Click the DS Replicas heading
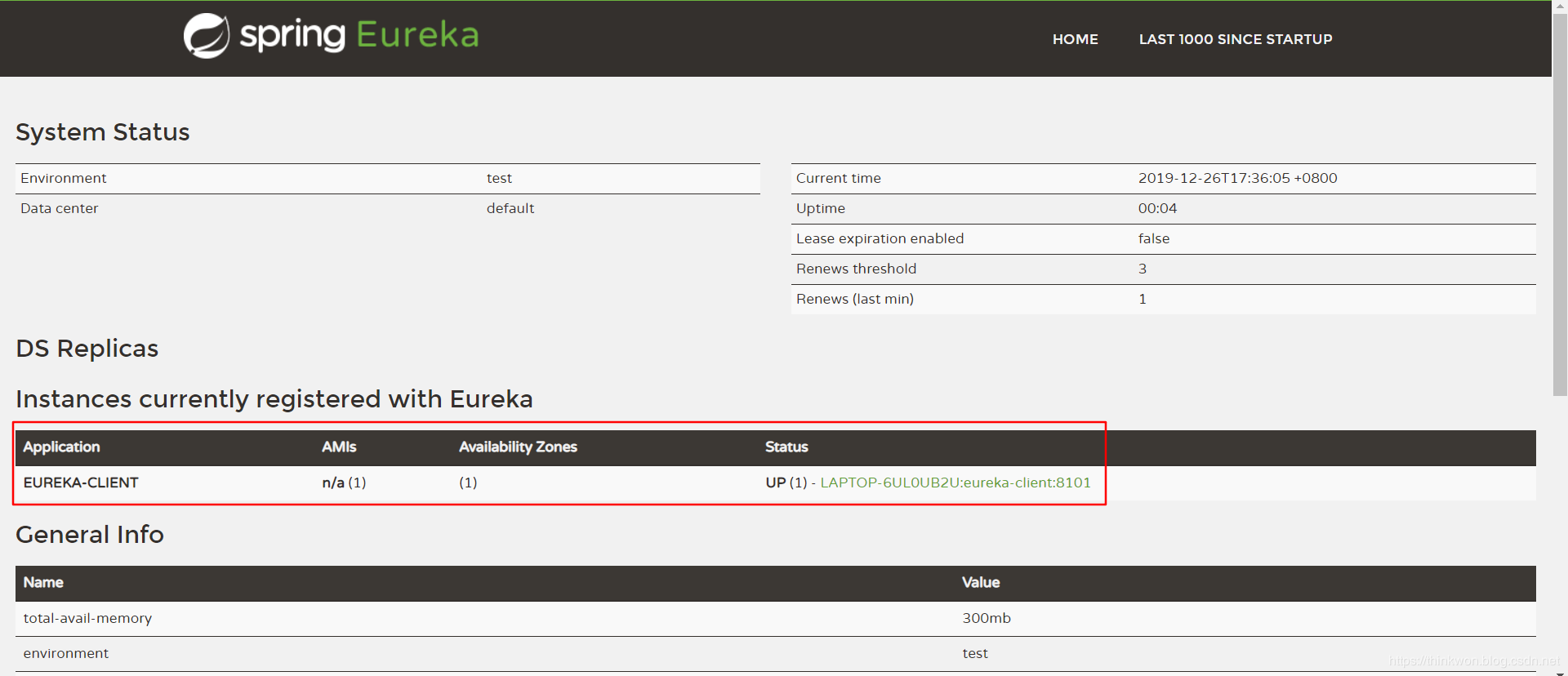 (87, 349)
